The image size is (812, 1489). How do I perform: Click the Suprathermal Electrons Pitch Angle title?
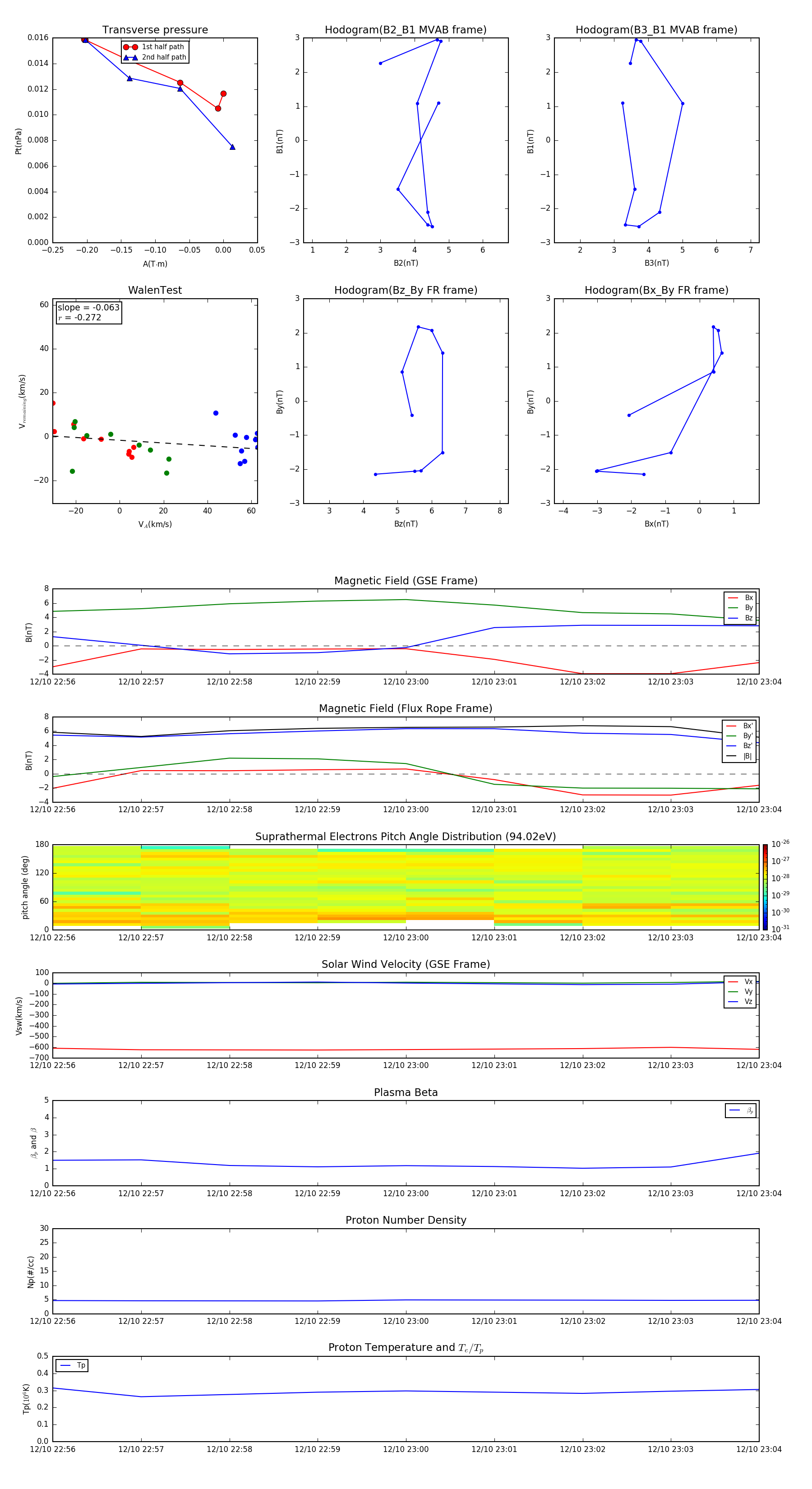(406, 837)
